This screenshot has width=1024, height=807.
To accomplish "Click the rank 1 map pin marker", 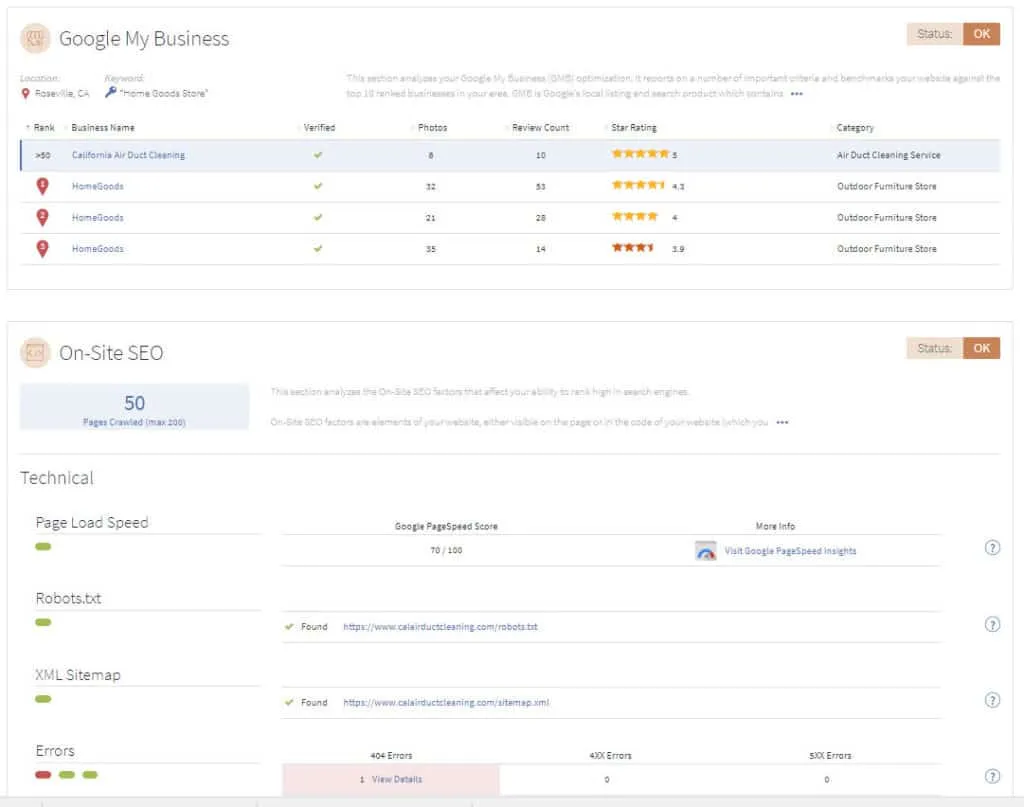I will pyautogui.click(x=42, y=186).
